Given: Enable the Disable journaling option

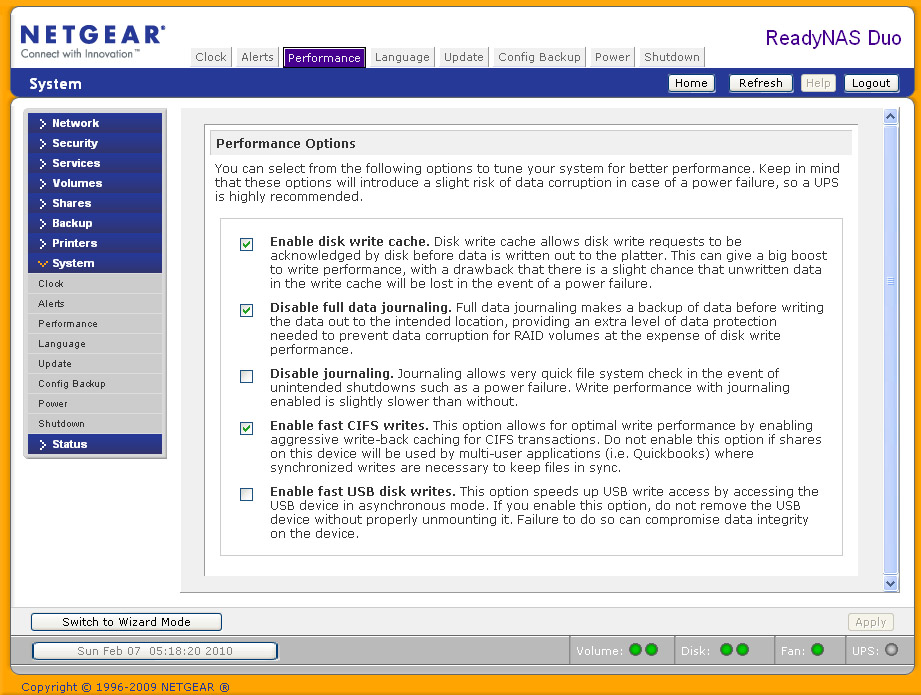Looking at the screenshot, I should (x=246, y=376).
